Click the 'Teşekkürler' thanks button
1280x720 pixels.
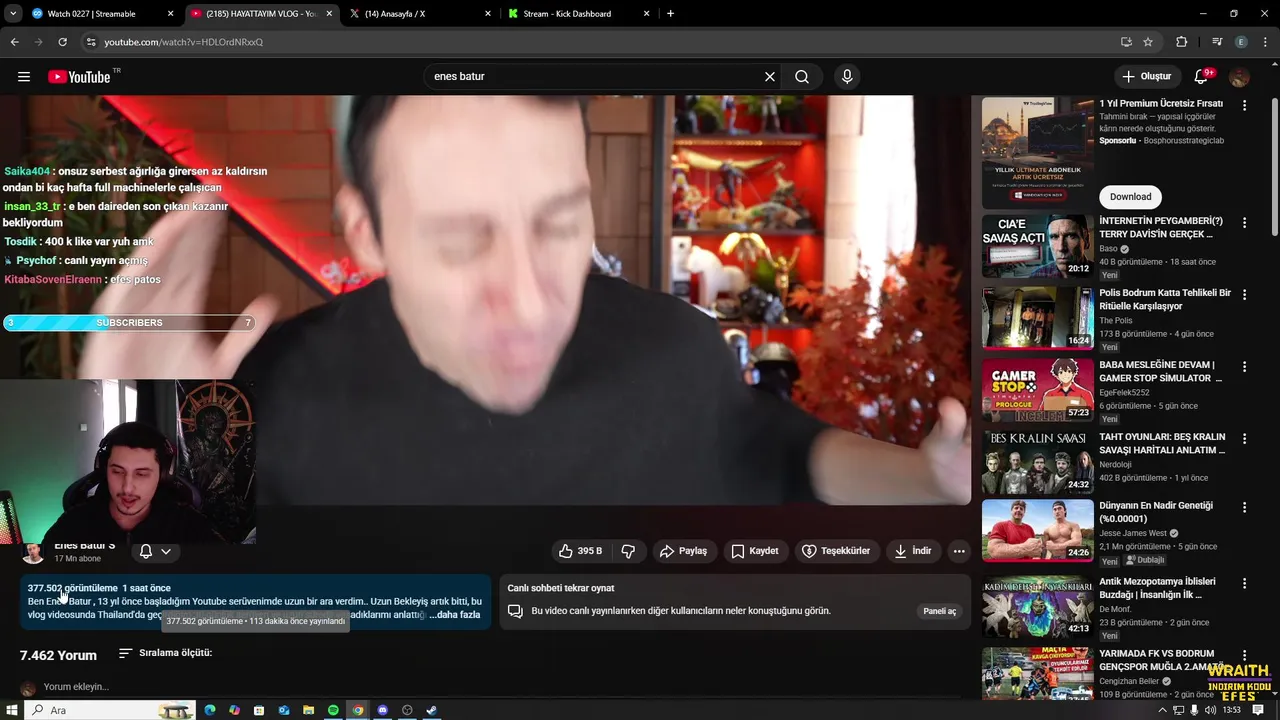pyautogui.click(x=836, y=551)
